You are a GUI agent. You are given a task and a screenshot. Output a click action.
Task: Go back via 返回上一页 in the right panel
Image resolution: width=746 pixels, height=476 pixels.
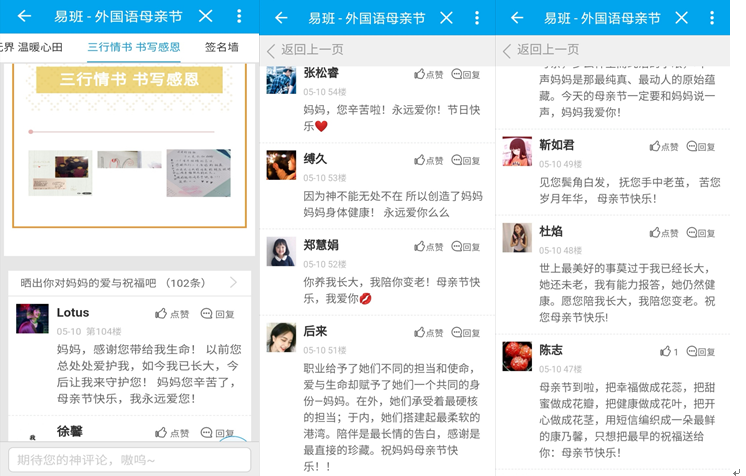coord(541,50)
